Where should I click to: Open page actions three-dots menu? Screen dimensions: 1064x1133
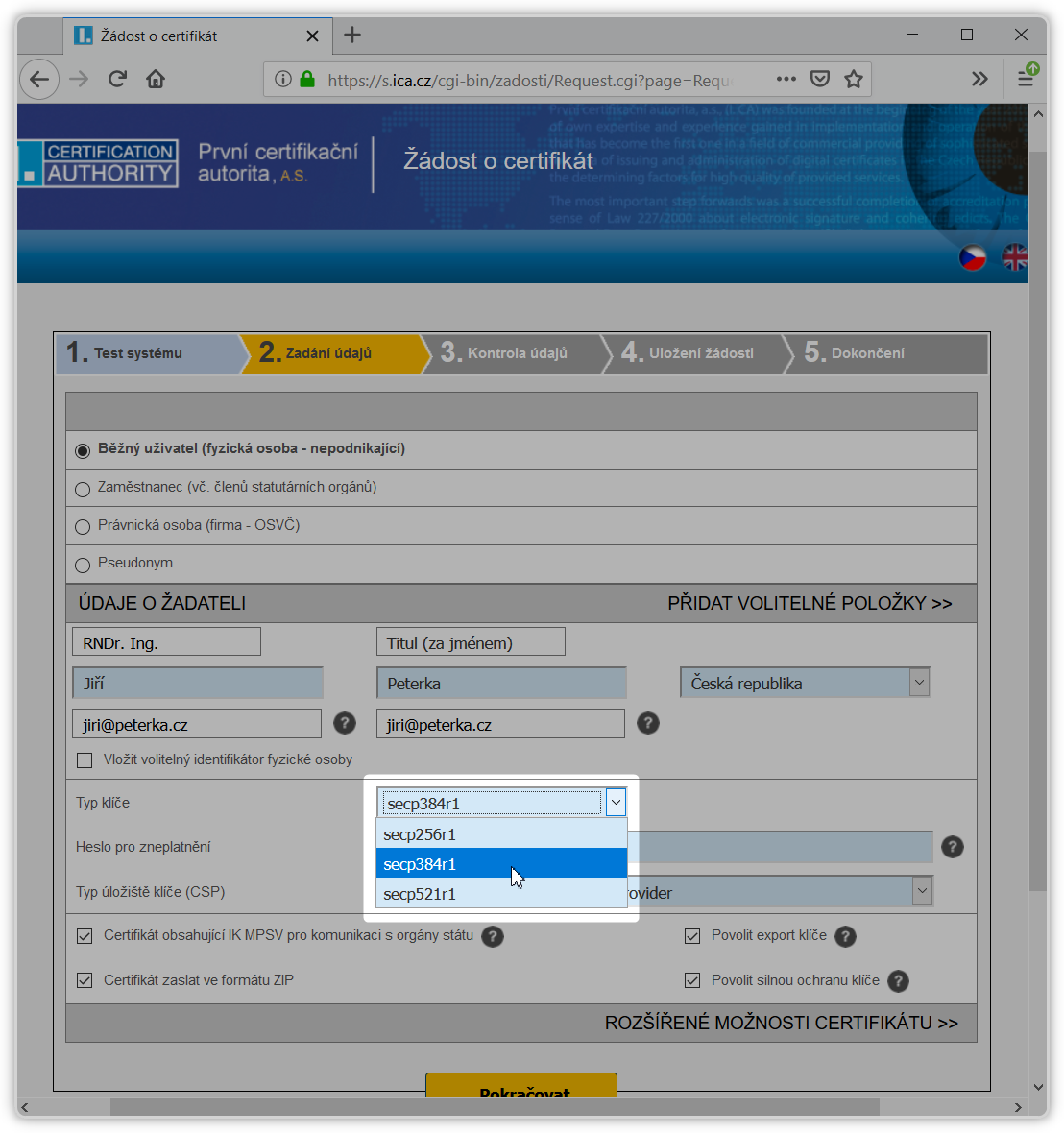(x=786, y=79)
